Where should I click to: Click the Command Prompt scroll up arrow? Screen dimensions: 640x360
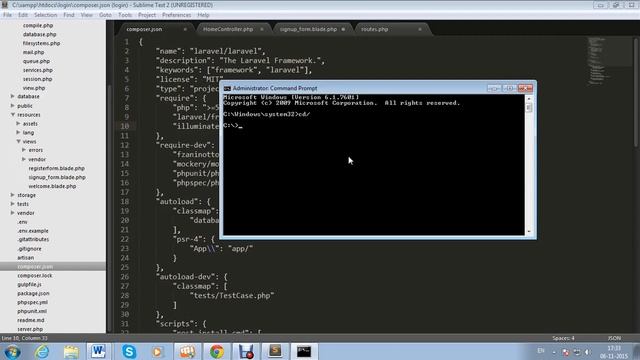tap(529, 99)
